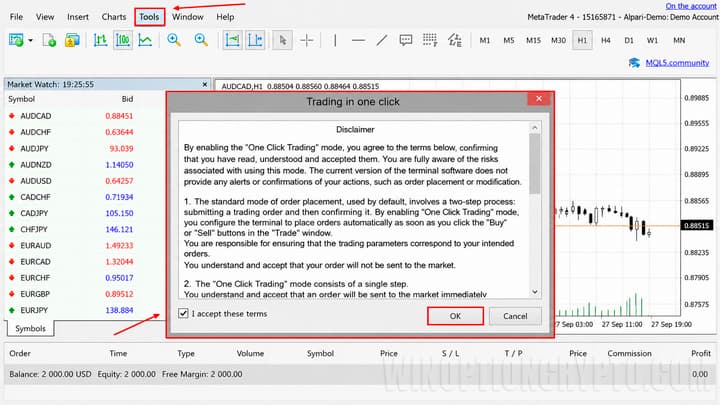Close the Trading in one click dialog

tap(539, 99)
